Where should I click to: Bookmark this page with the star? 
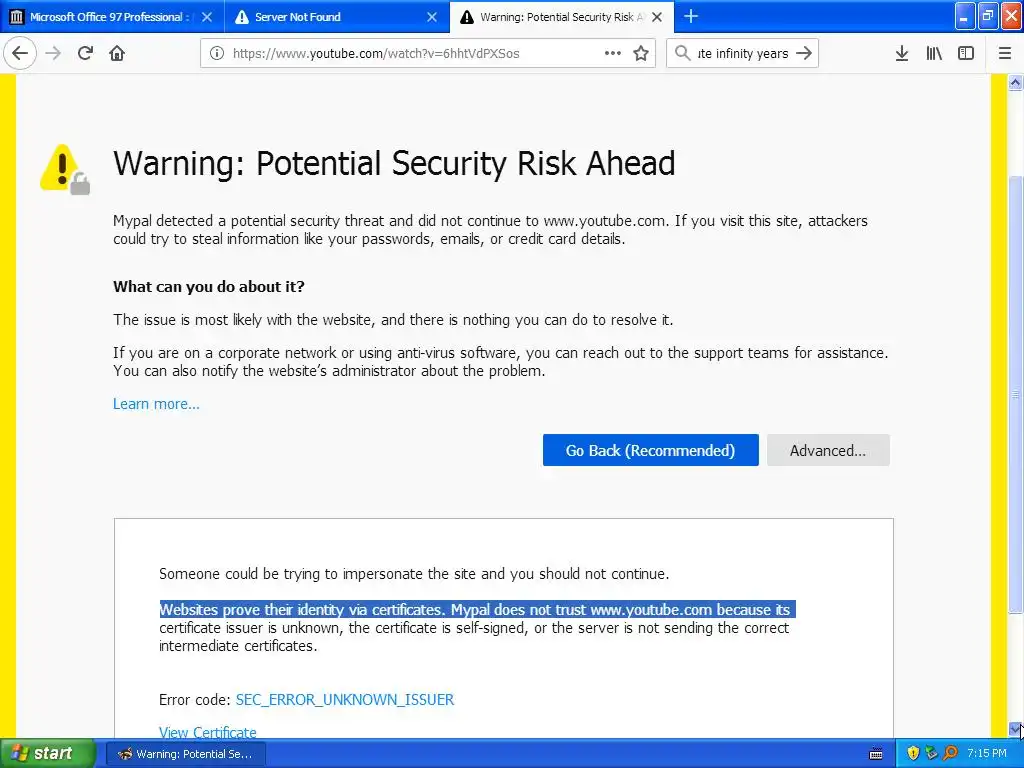641,53
